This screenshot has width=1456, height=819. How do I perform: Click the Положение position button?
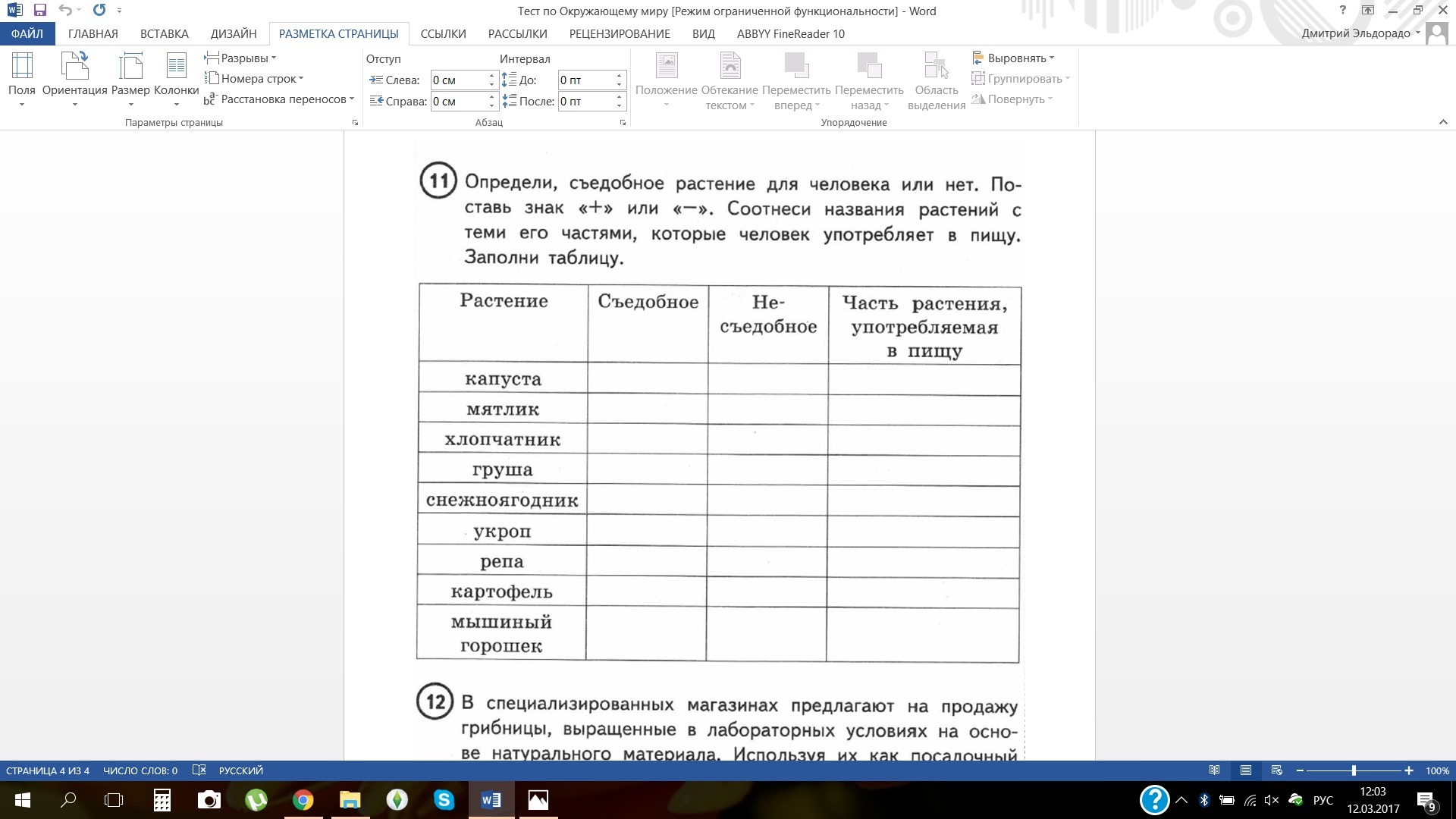pos(666,81)
